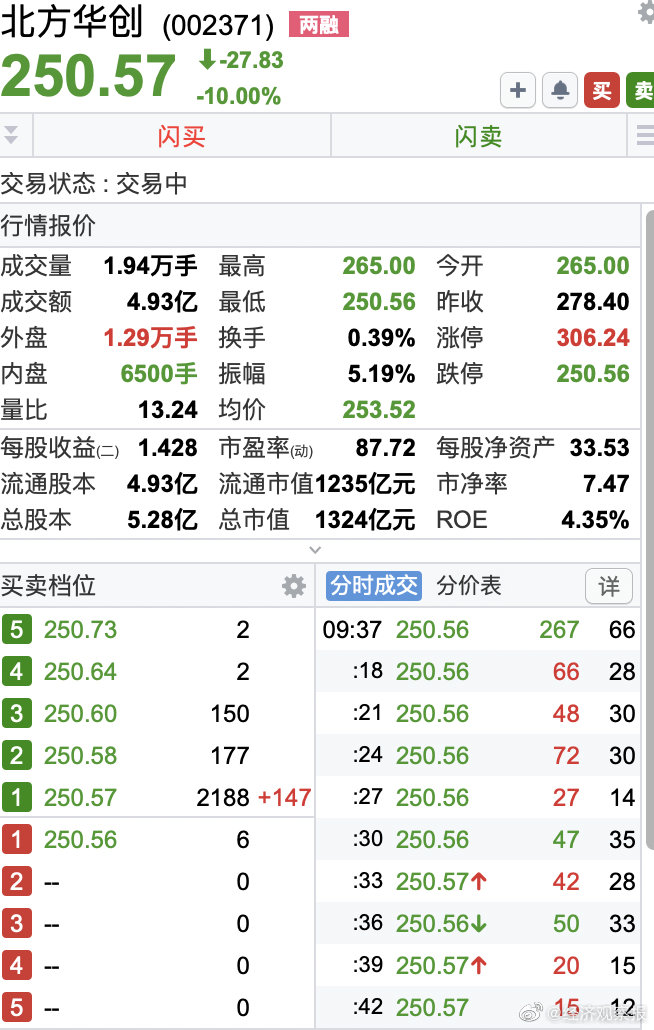Open the gear settings icon at the top right
This screenshot has height=1030, width=654.
647,12
